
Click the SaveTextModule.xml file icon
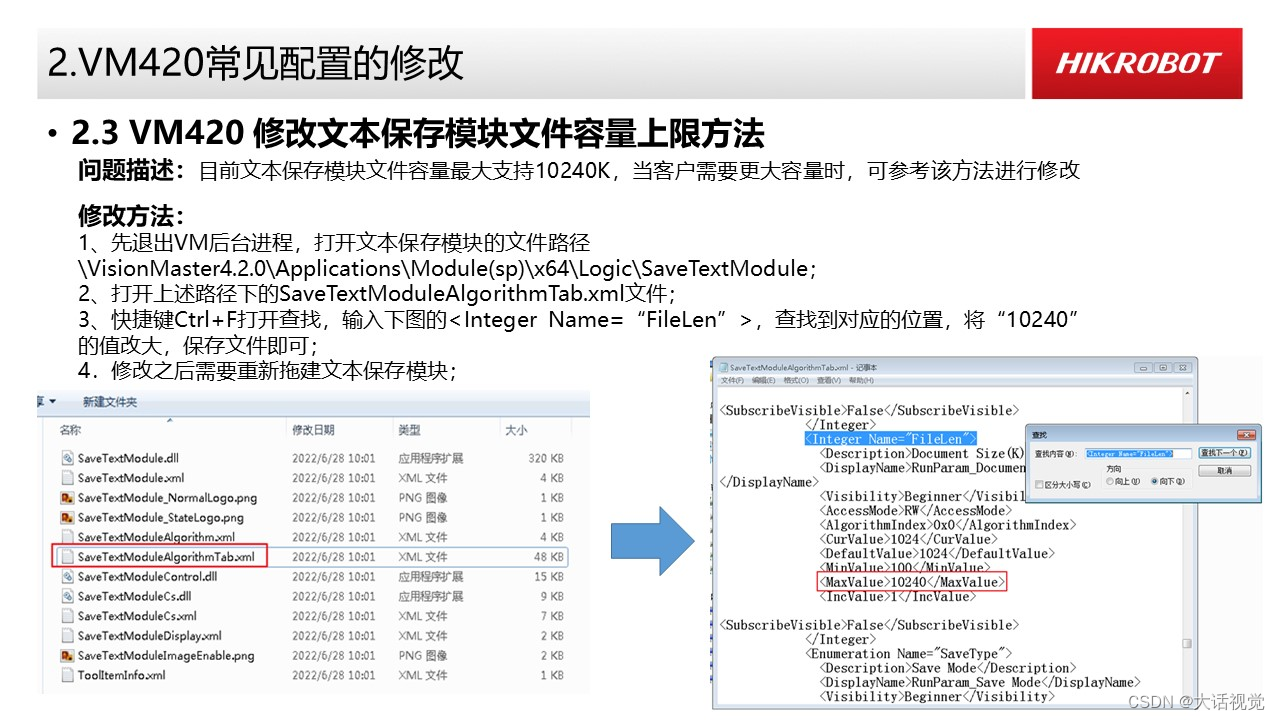click(67, 478)
